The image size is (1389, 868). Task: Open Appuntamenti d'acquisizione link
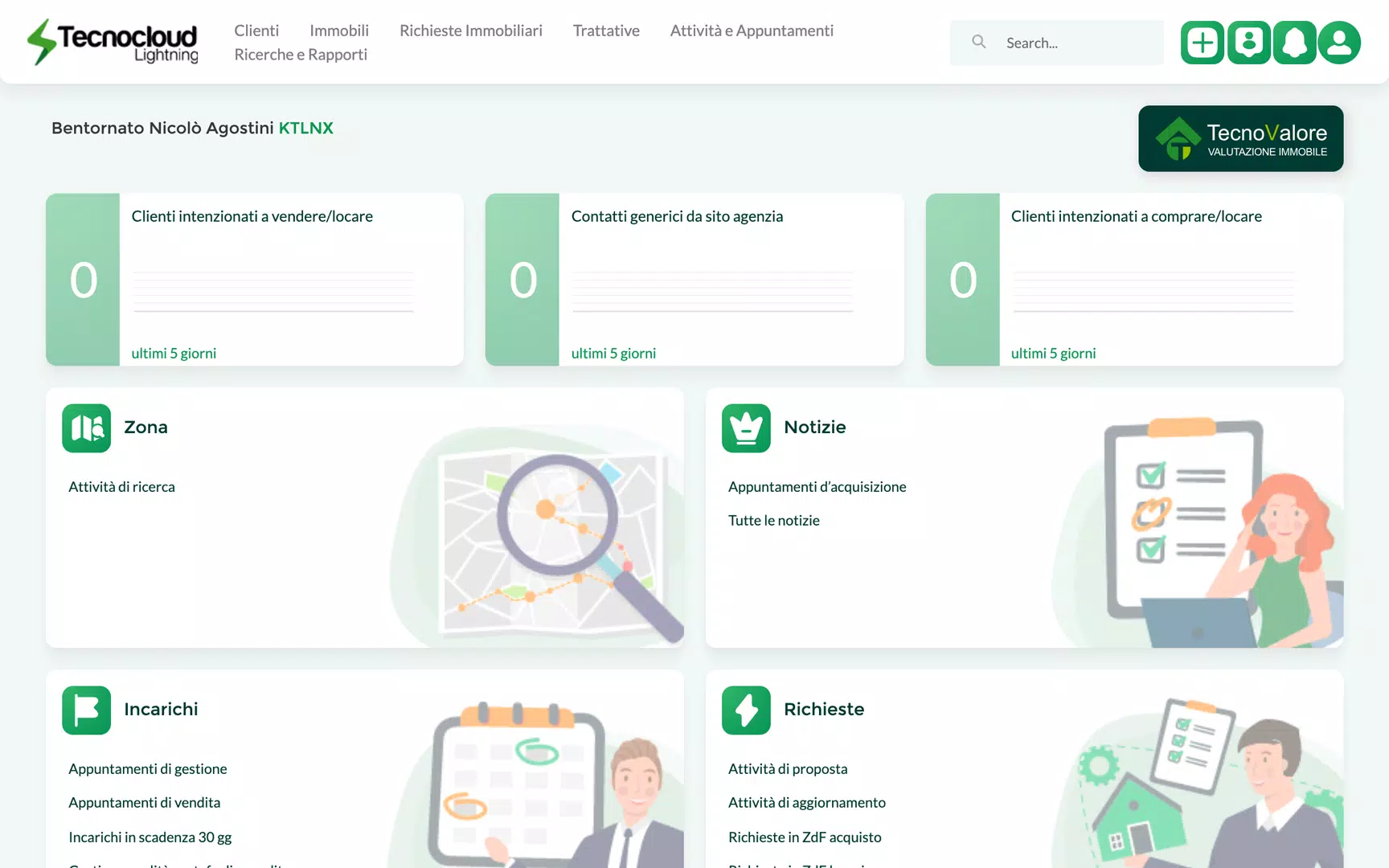coord(817,487)
